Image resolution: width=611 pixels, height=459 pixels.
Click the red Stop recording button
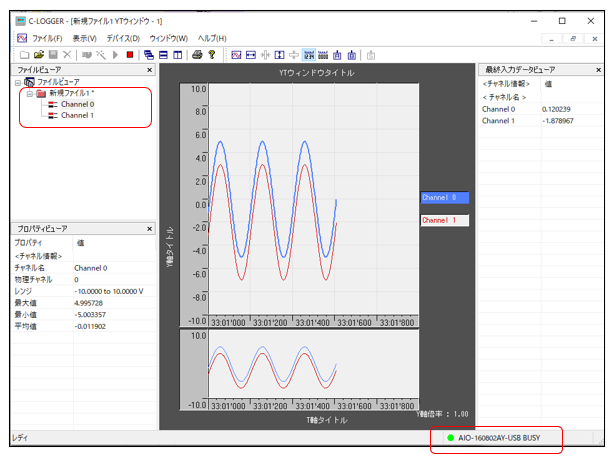pyautogui.click(x=130, y=54)
